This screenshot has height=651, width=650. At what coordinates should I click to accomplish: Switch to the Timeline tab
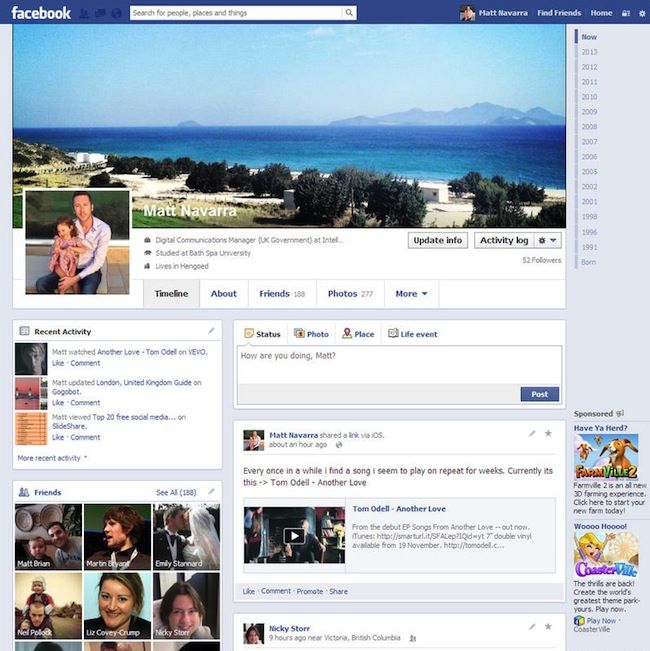[171, 294]
